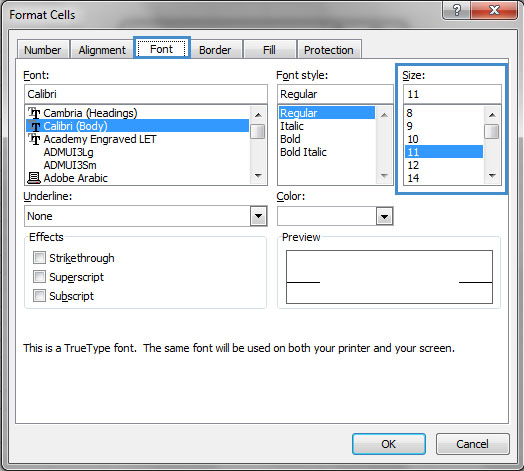Click the Help question mark button
The width and height of the screenshot is (524, 471).
(456, 10)
